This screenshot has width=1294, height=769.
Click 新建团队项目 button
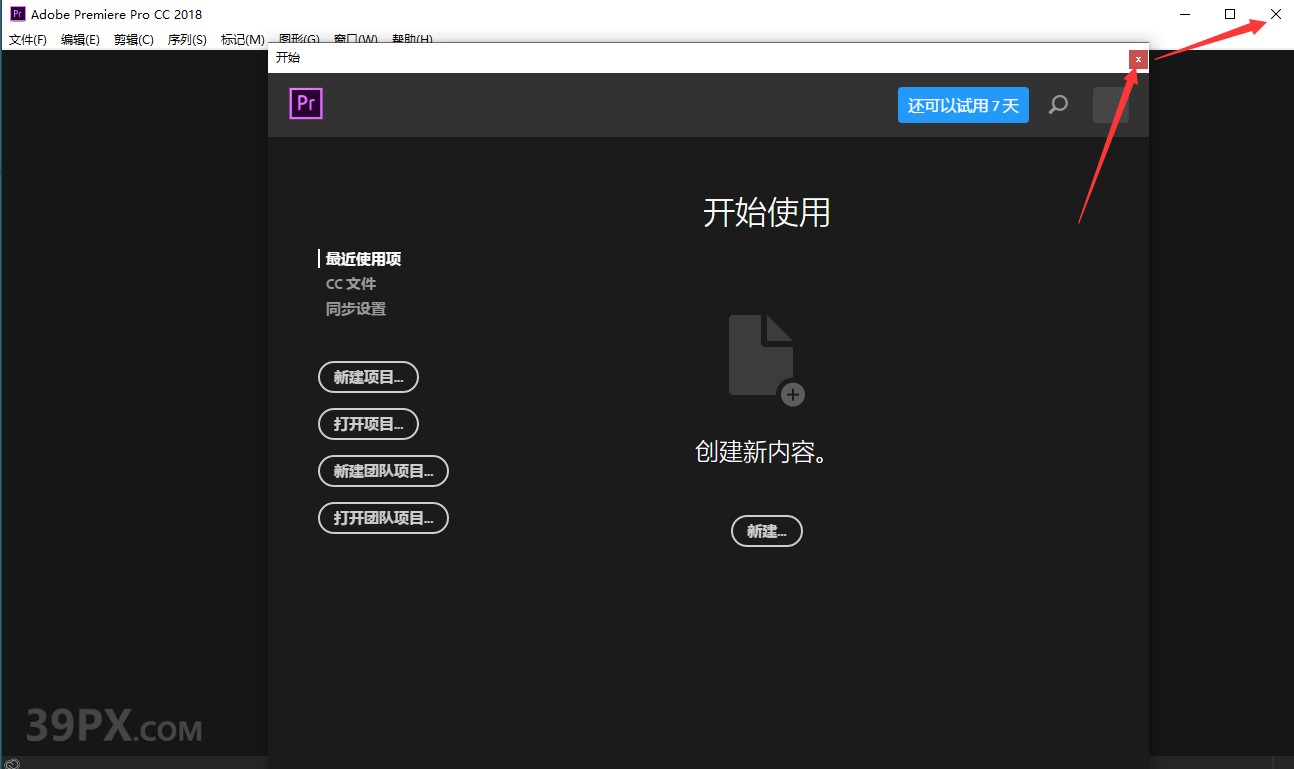pos(383,471)
